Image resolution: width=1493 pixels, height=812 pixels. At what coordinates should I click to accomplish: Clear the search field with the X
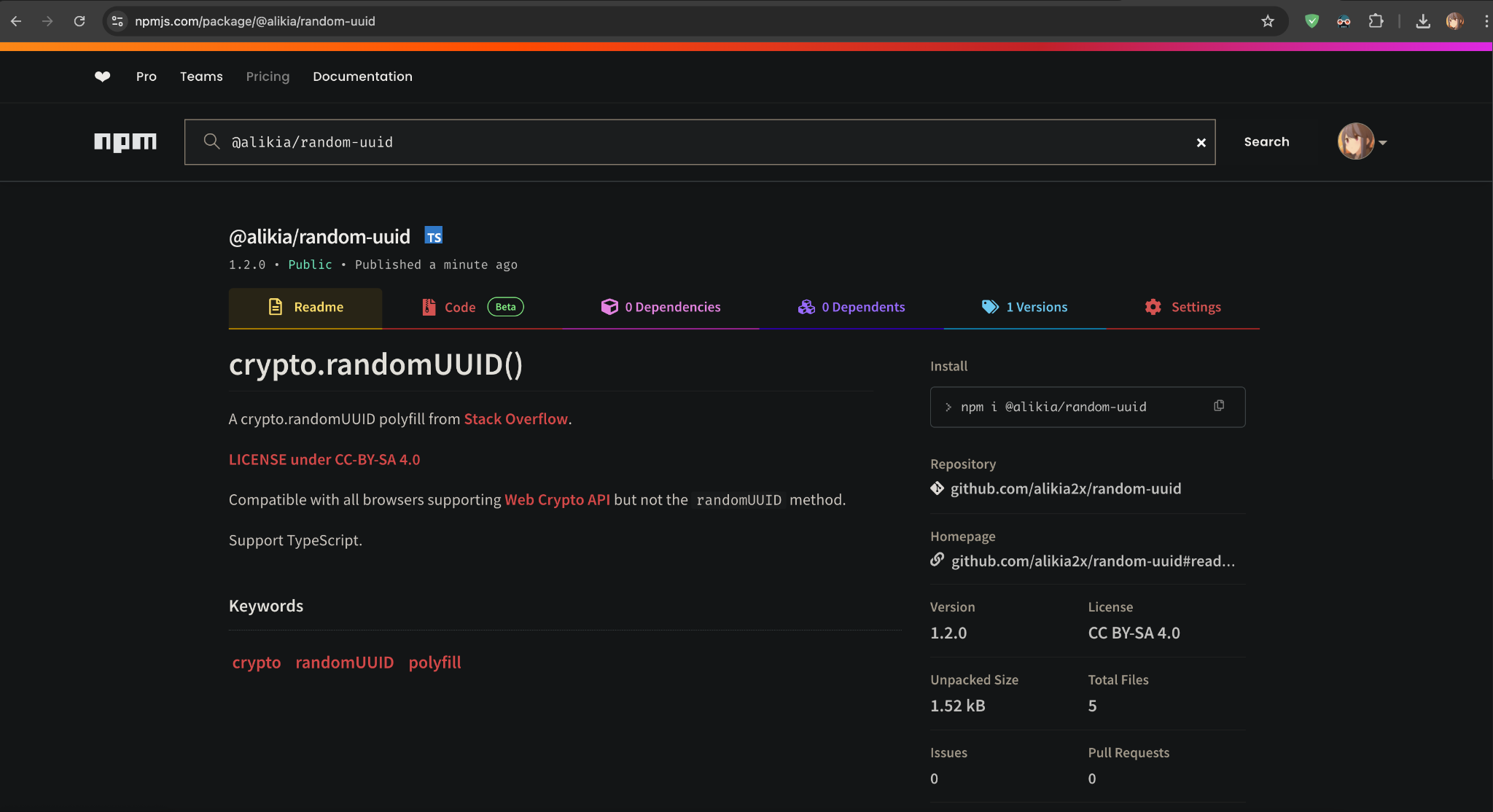[x=1201, y=142]
